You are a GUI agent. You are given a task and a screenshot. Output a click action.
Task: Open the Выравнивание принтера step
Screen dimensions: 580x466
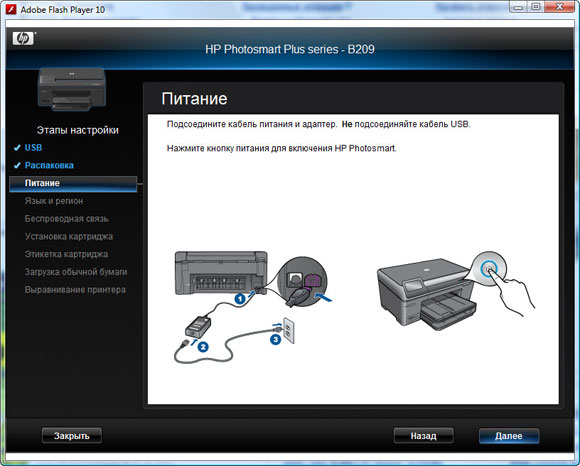click(x=75, y=290)
